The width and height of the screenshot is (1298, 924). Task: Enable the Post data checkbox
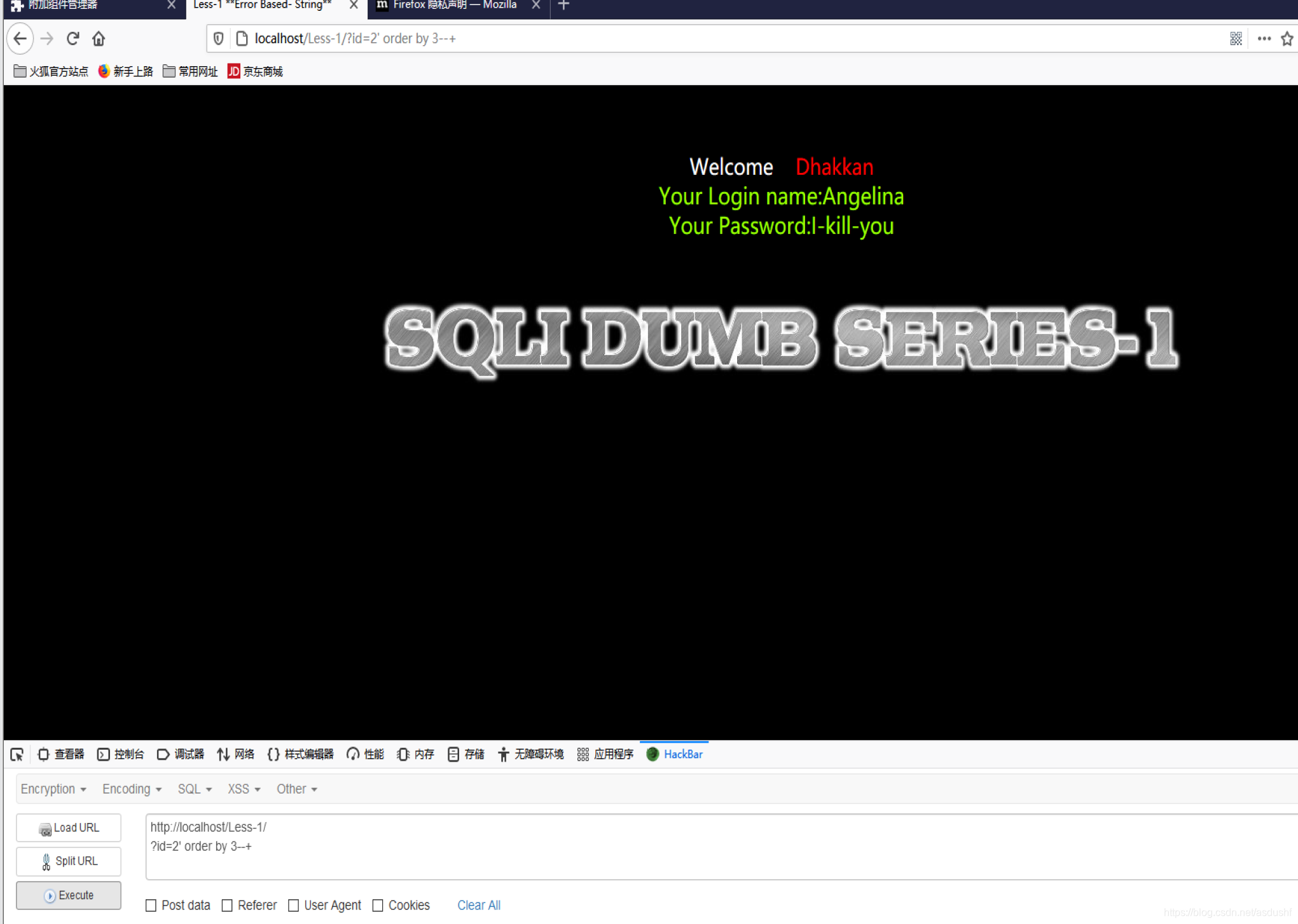(x=151, y=905)
